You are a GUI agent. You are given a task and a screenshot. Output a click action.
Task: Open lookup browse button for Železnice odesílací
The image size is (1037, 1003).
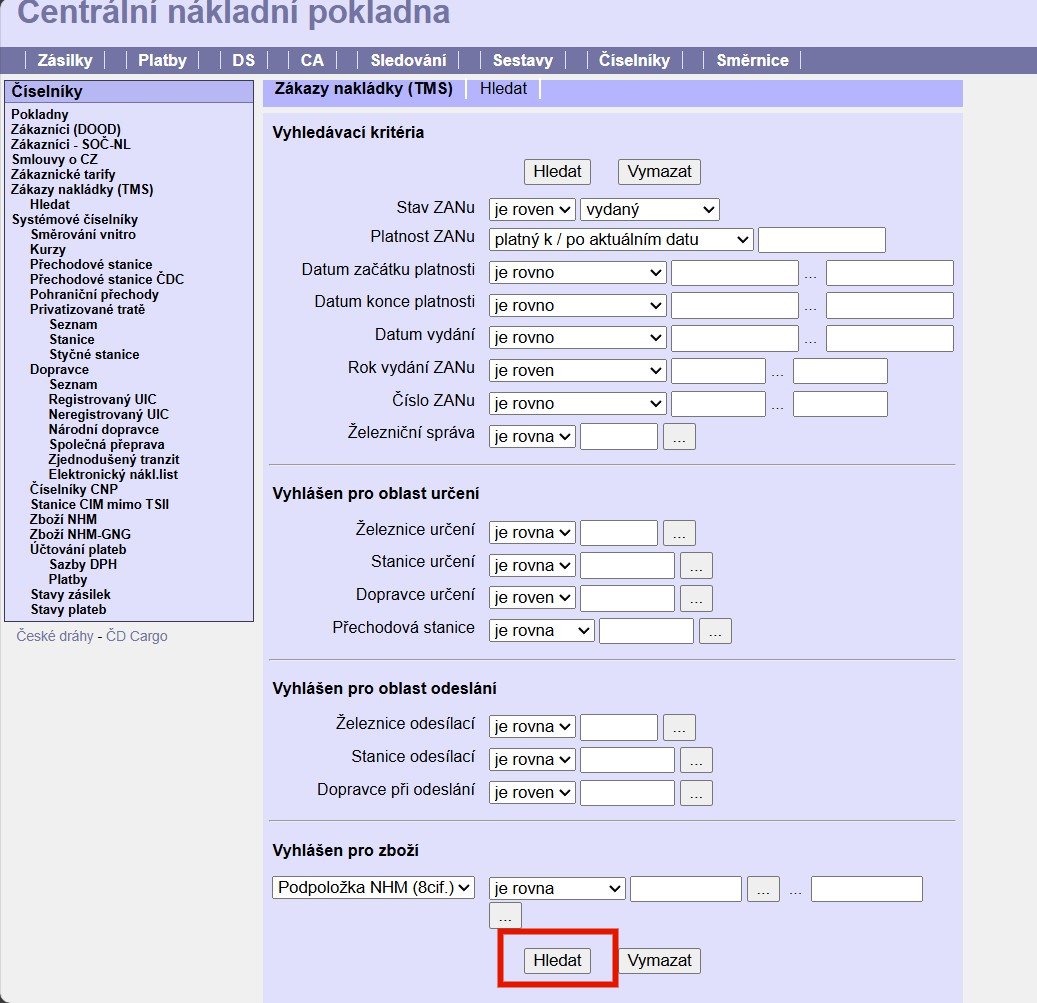[x=678, y=727]
